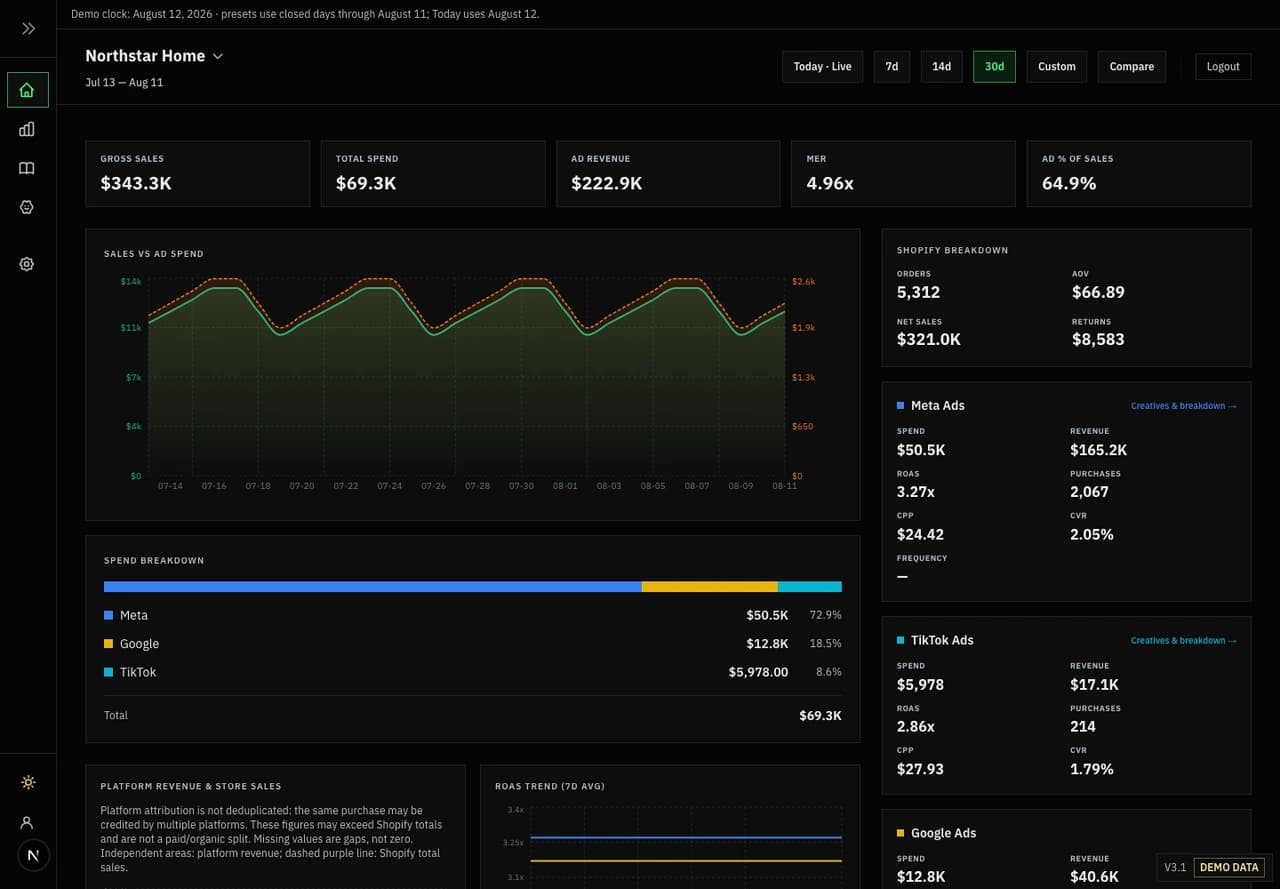Open the book icon in sidebar
This screenshot has width=1280, height=889.
point(27,168)
